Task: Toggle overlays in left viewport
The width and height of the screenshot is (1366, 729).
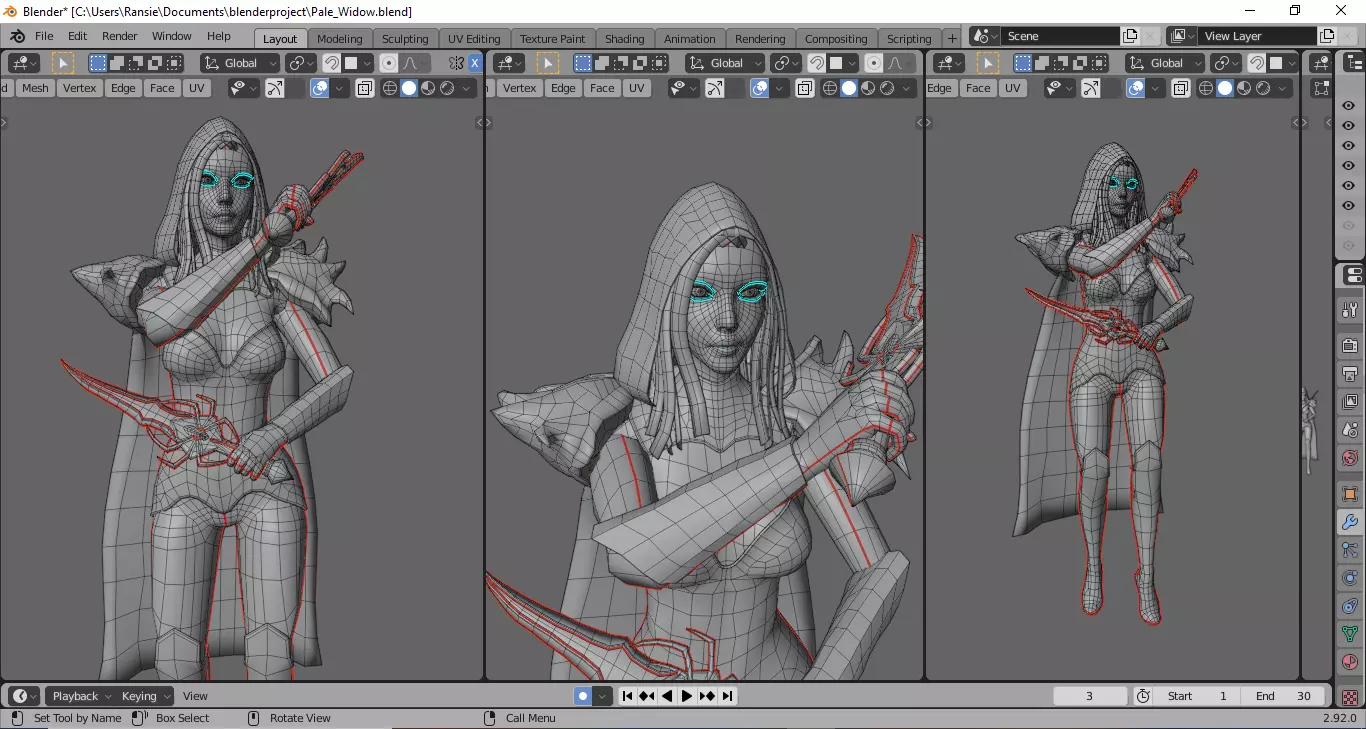Action: click(320, 88)
